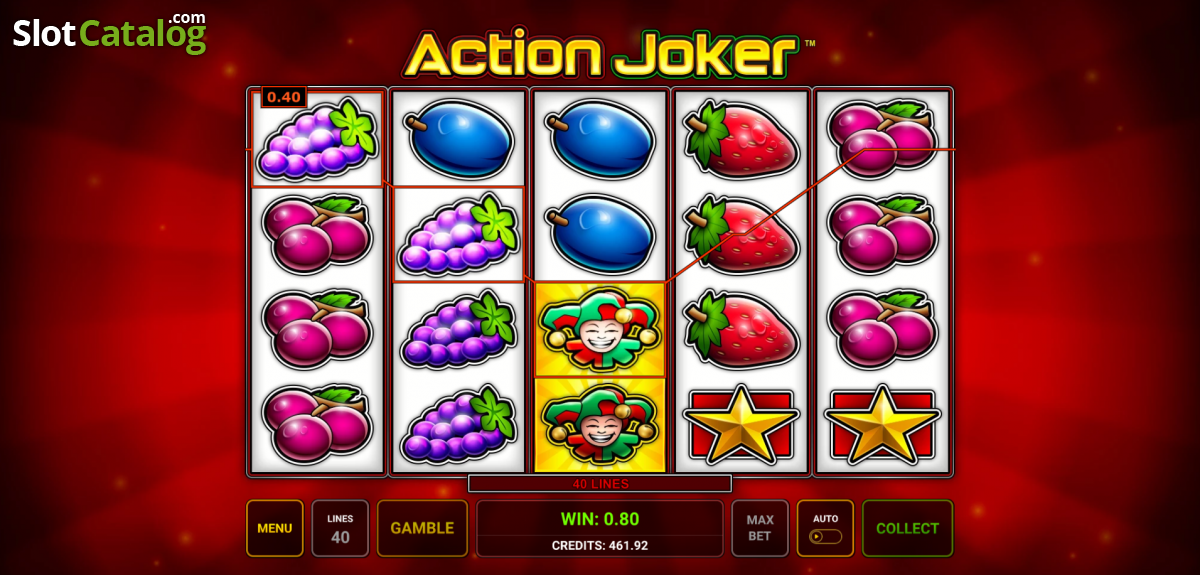Click the highlighted grapes on reel one
This screenshot has width=1200, height=575.
point(317,140)
